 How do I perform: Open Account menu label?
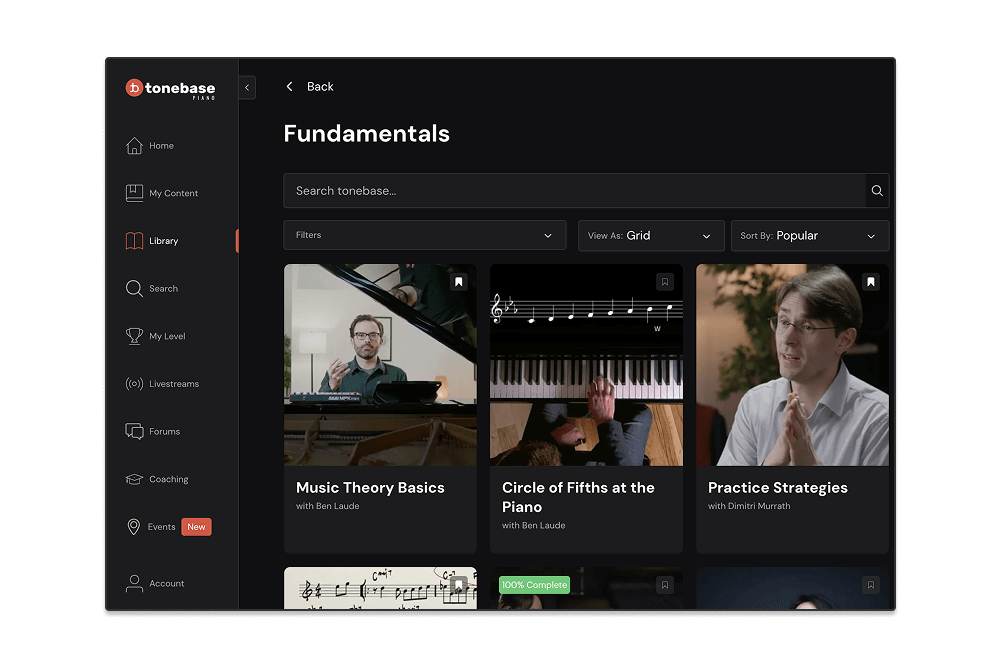click(x=166, y=583)
